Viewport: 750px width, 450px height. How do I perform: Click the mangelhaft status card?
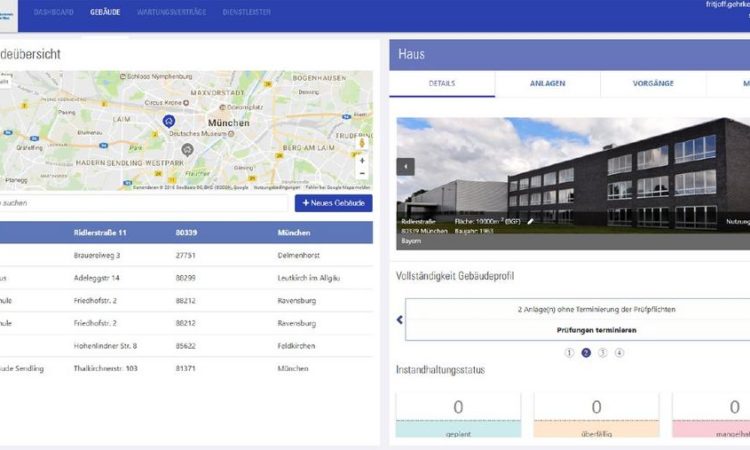(711, 415)
